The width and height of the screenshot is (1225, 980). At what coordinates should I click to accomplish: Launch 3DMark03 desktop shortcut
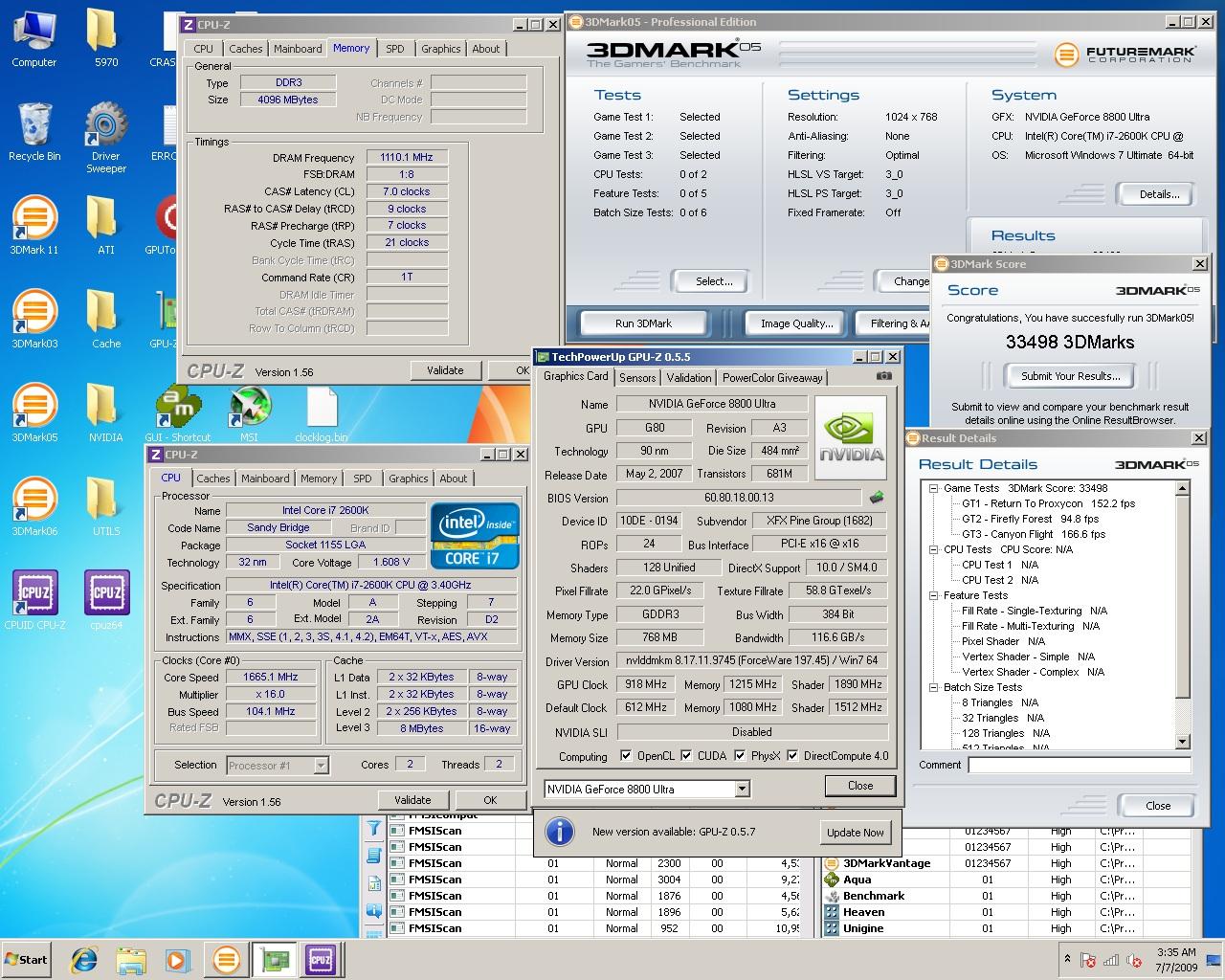coord(34,320)
